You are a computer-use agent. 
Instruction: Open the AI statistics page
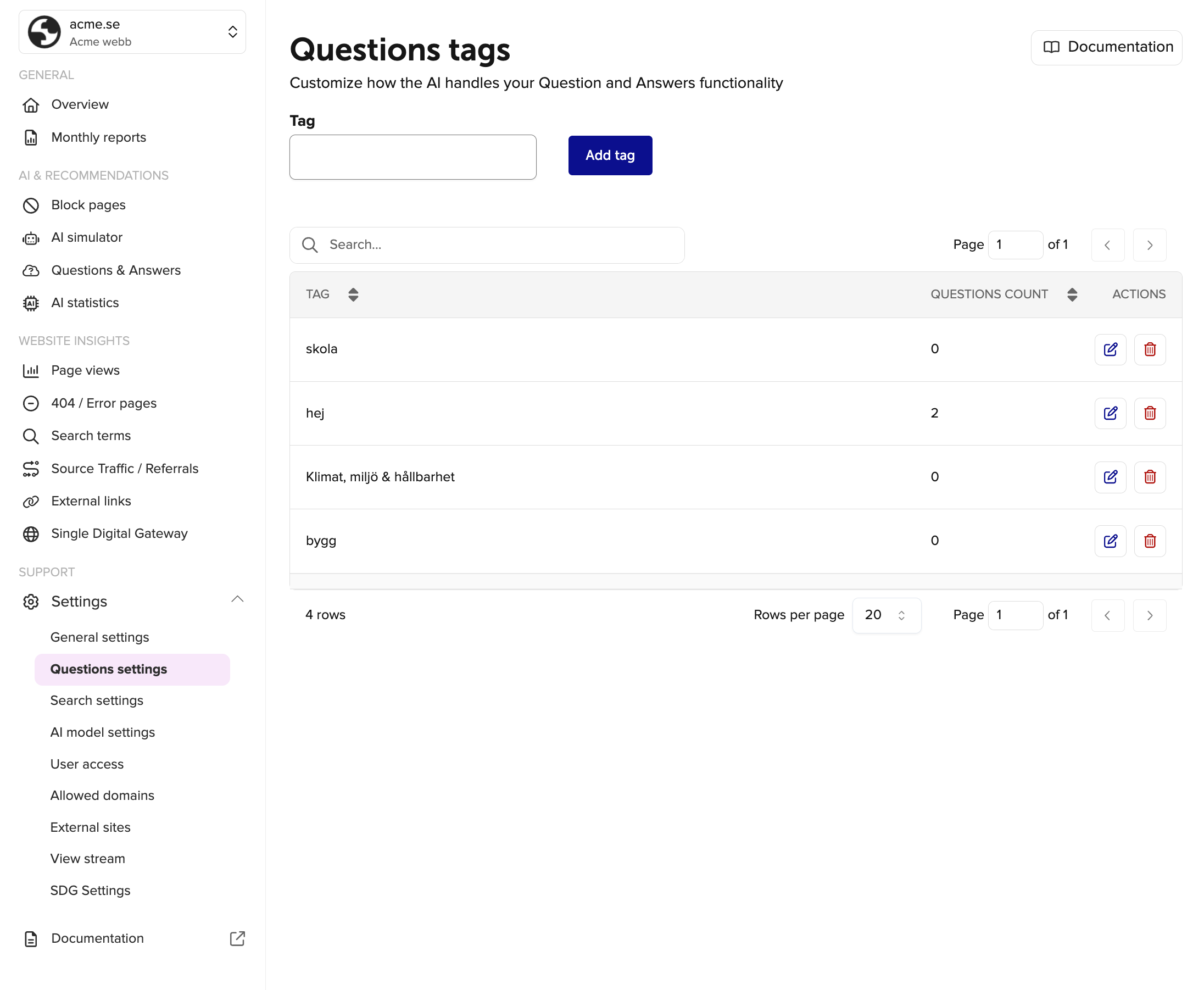point(85,303)
